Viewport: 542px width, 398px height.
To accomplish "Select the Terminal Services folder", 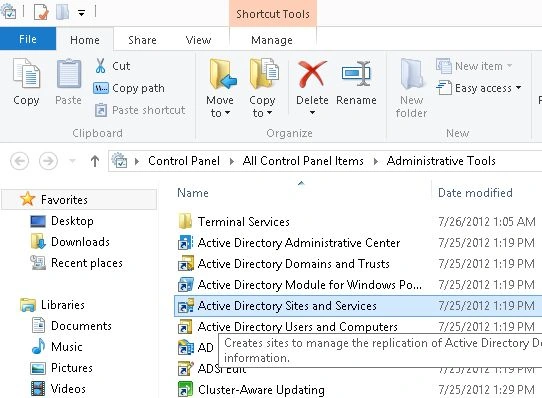I will click(x=244, y=222).
